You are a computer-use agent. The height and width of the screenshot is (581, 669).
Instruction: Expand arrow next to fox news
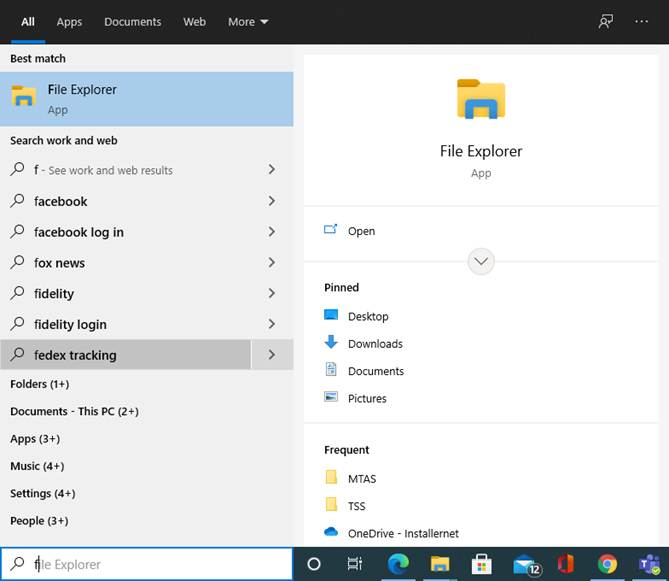[272, 263]
